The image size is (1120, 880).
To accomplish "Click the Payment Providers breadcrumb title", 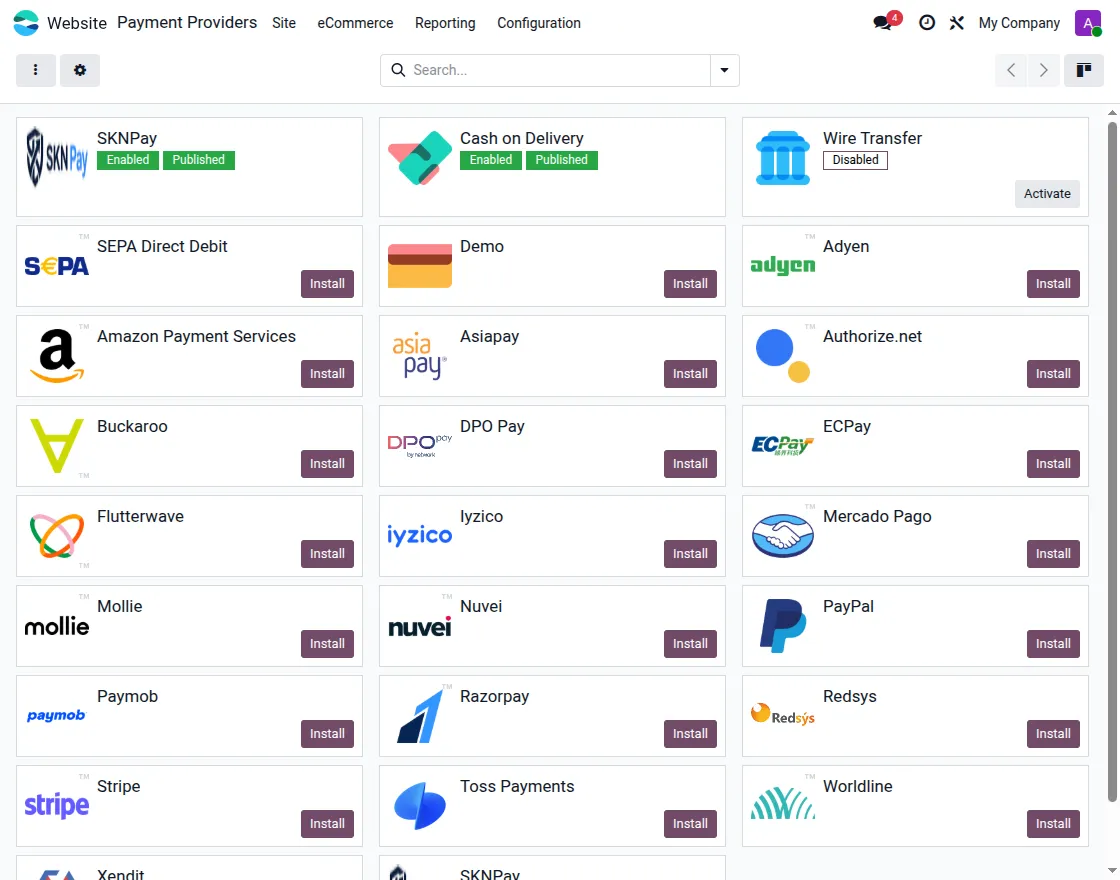I will click(x=187, y=22).
